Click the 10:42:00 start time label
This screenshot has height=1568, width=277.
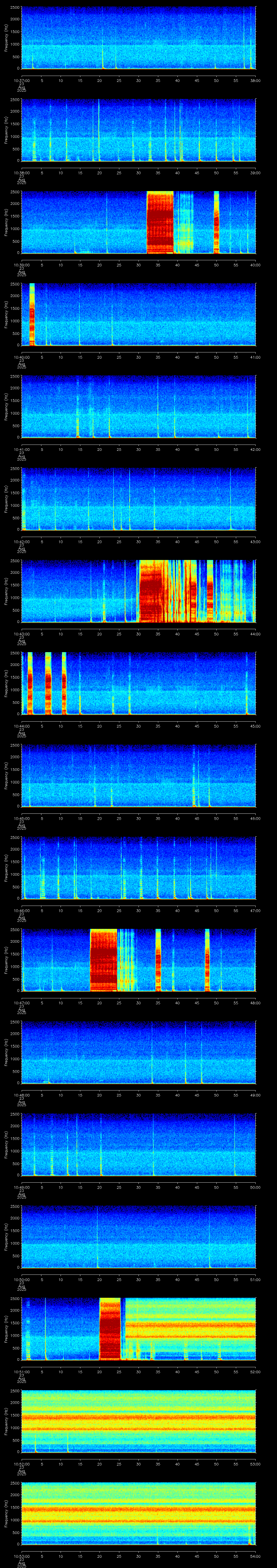point(21,542)
